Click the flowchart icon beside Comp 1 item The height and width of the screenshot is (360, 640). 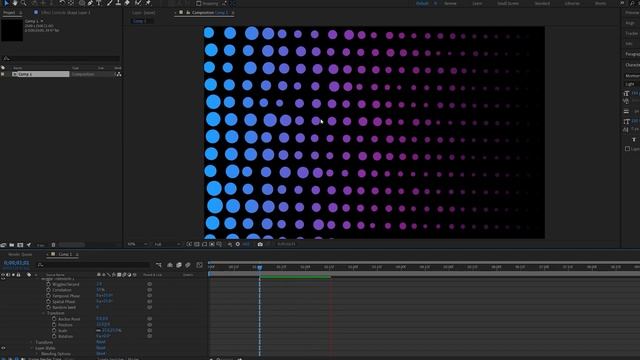click(x=118, y=74)
